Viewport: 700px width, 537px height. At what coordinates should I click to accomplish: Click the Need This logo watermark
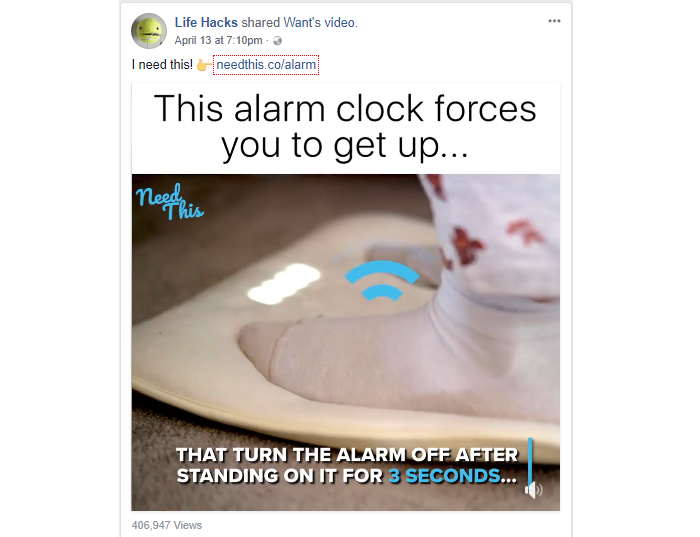(x=170, y=202)
